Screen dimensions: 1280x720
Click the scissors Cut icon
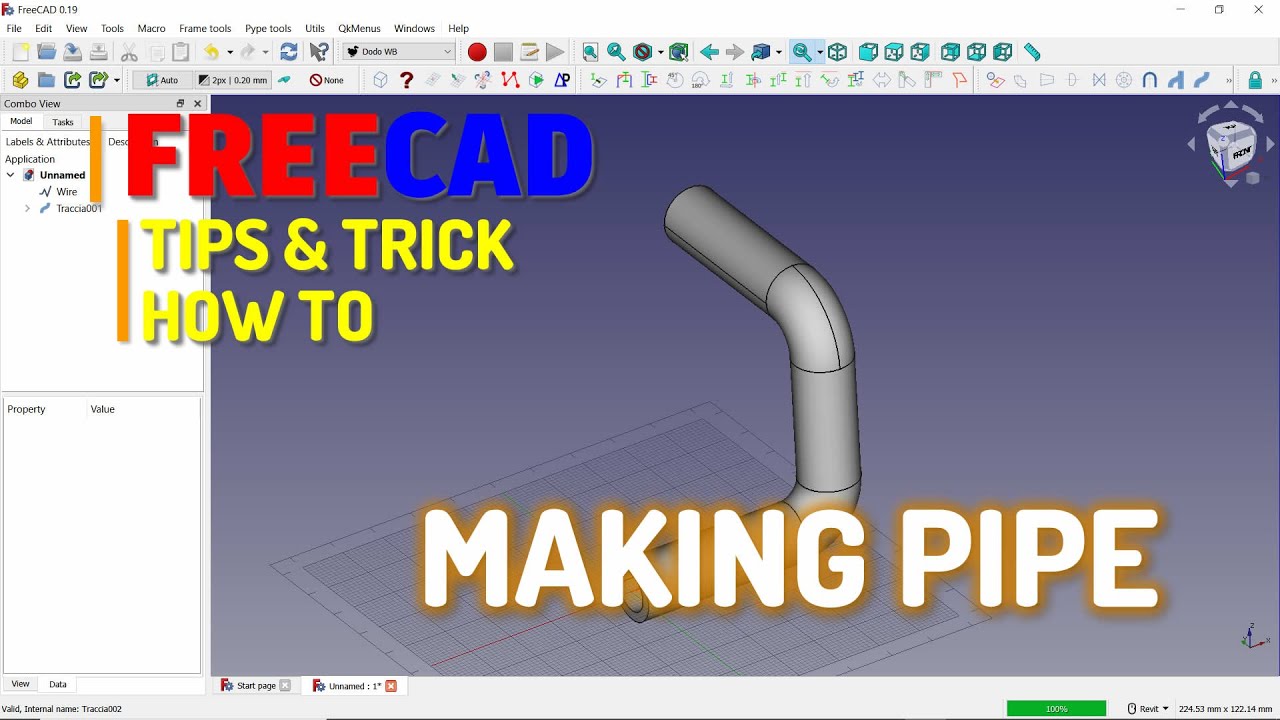129,52
